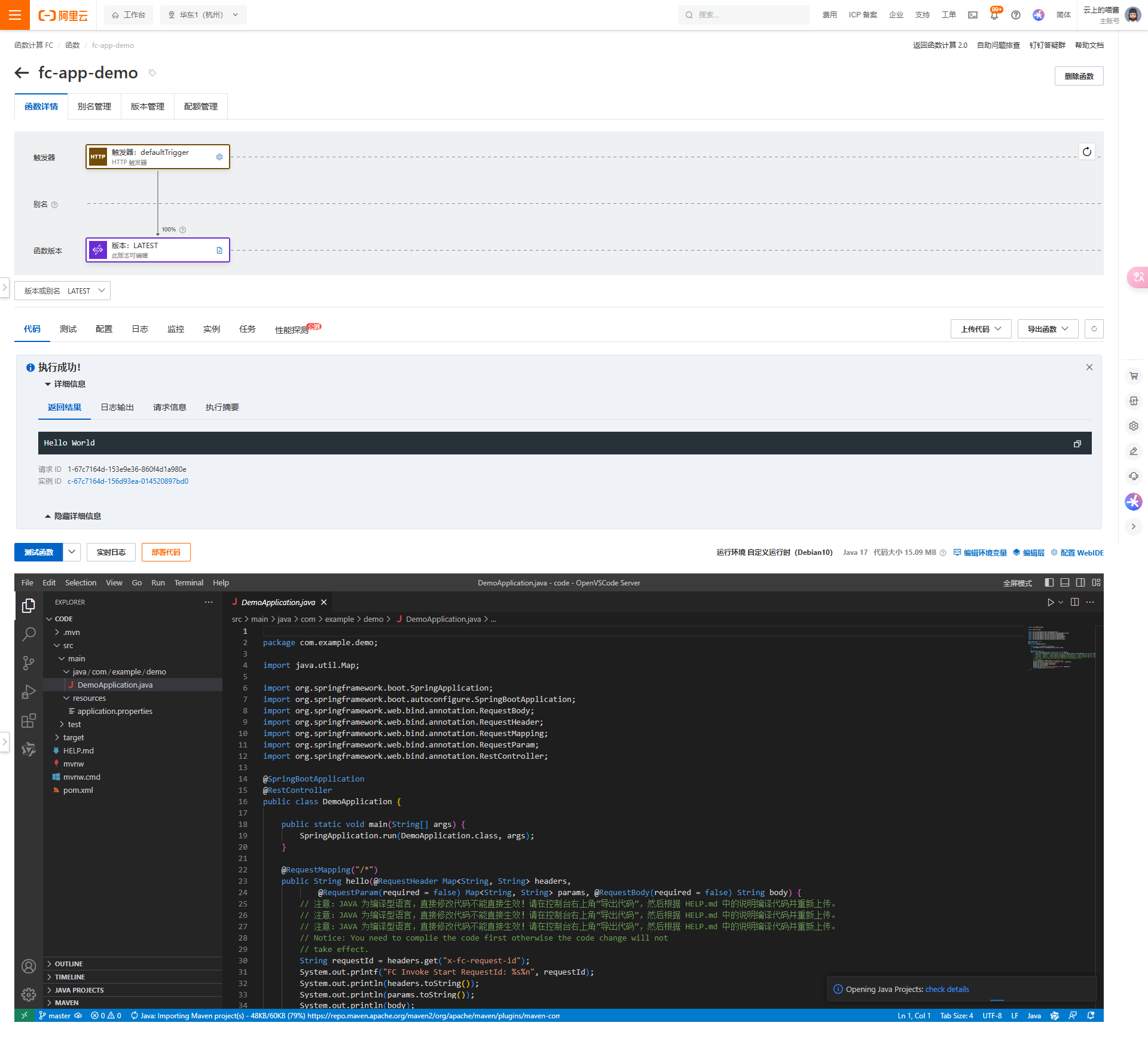Screen dimensions: 1148x1047
Task: Copy the Hello World result output
Action: [x=1077, y=444]
